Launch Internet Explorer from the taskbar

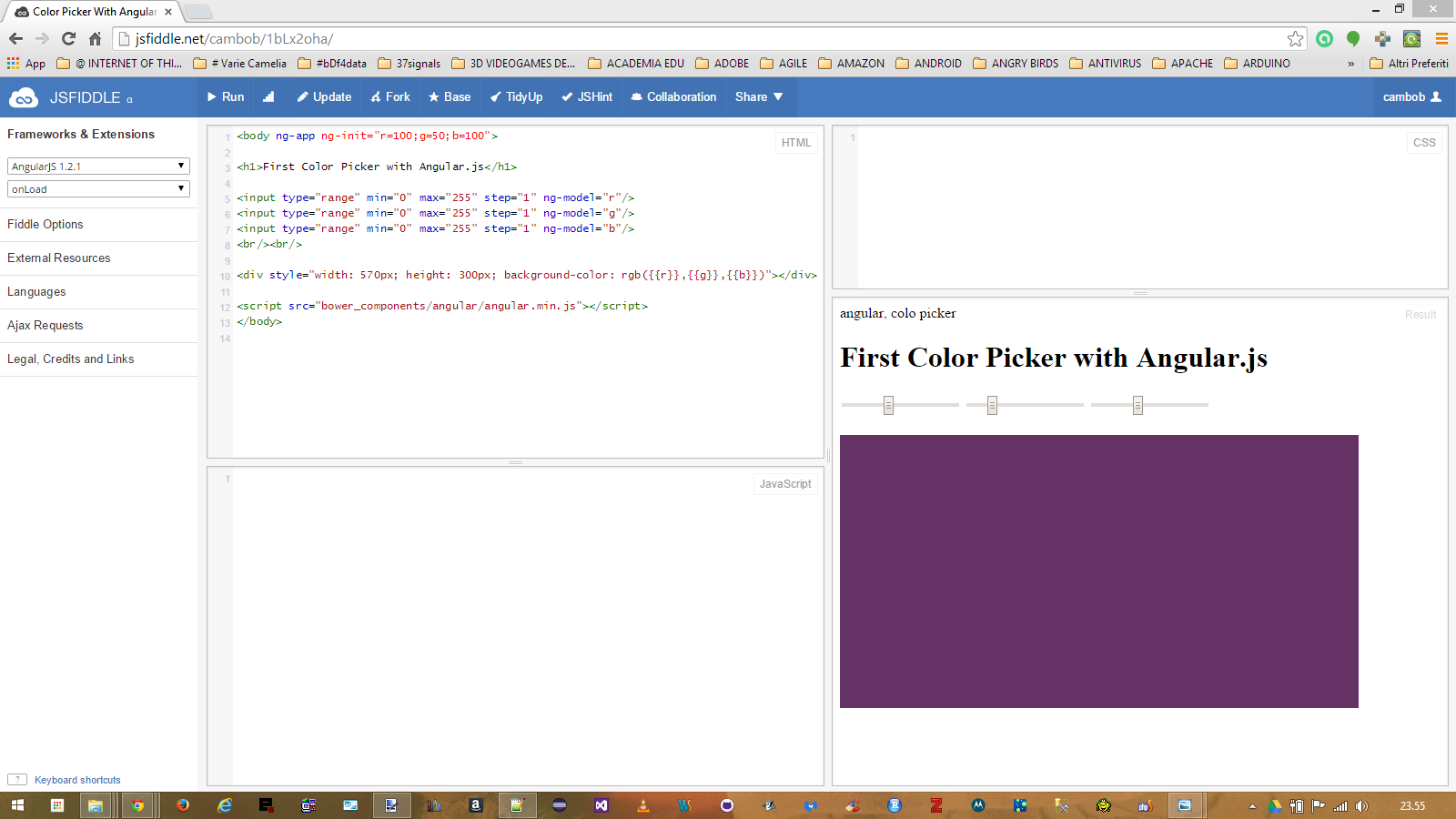(225, 805)
